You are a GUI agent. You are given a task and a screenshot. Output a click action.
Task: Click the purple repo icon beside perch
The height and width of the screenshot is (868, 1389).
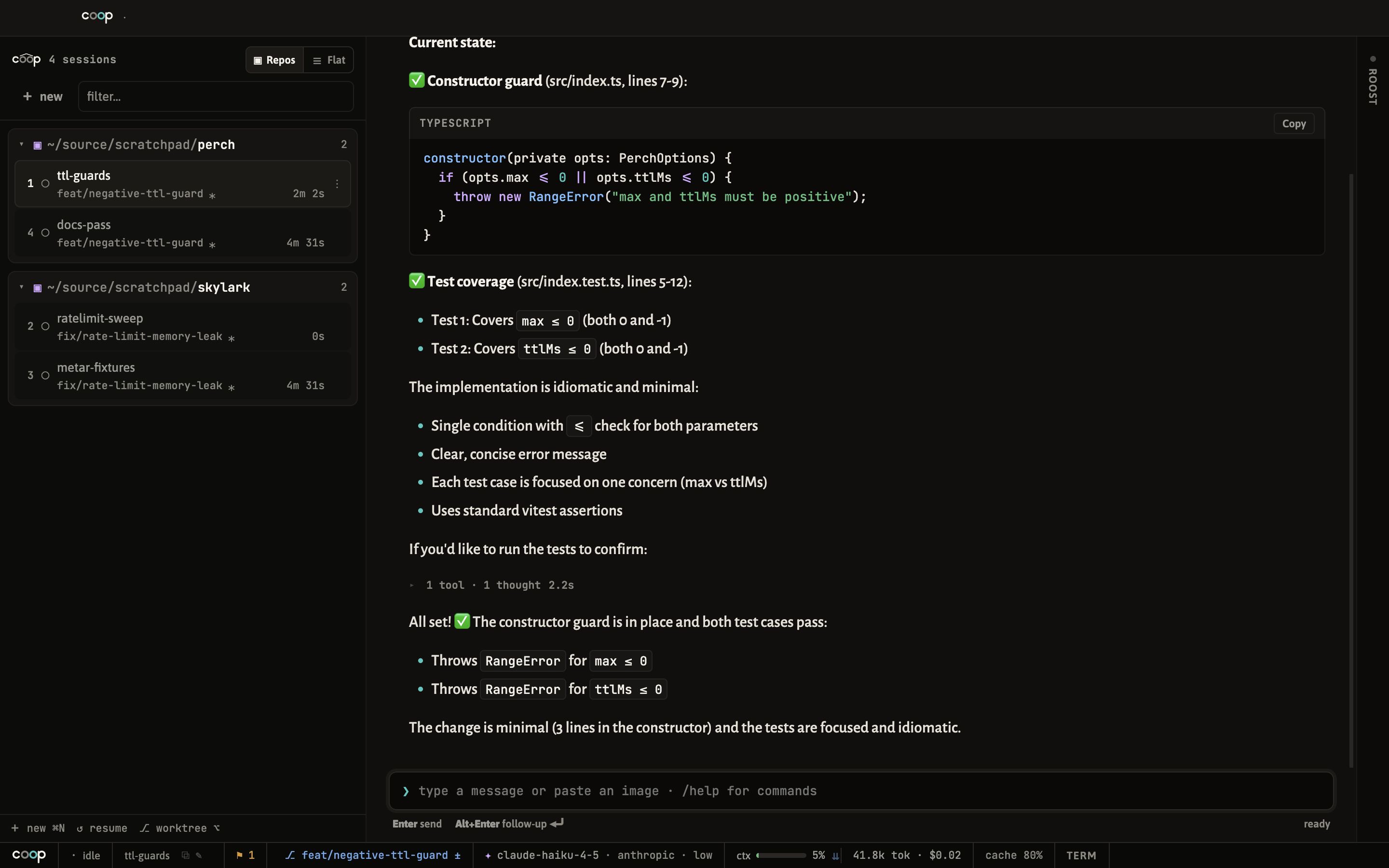tap(37, 145)
